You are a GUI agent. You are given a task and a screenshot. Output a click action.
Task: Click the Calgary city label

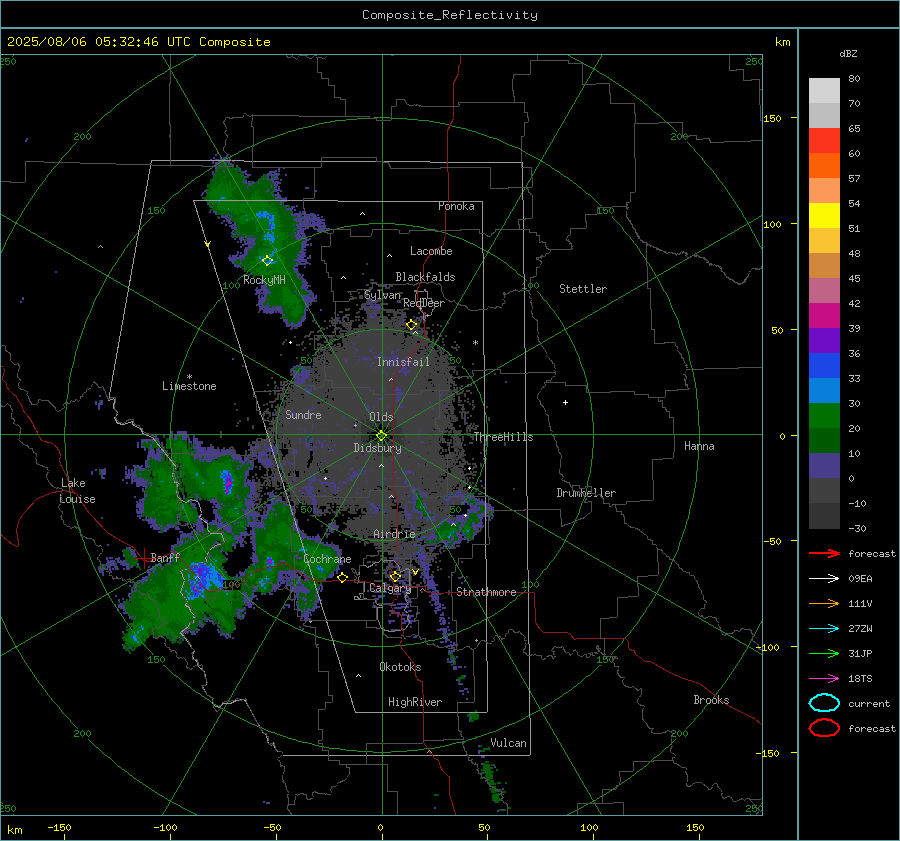point(390,588)
